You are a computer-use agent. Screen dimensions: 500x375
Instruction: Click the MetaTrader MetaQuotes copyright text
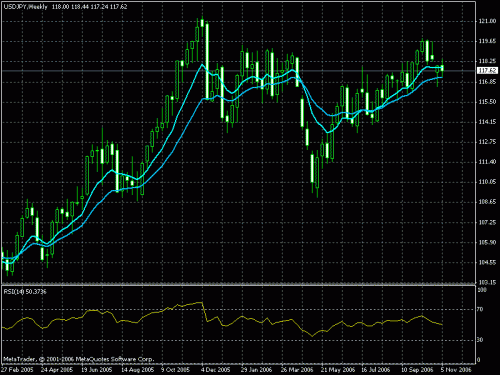79,359
